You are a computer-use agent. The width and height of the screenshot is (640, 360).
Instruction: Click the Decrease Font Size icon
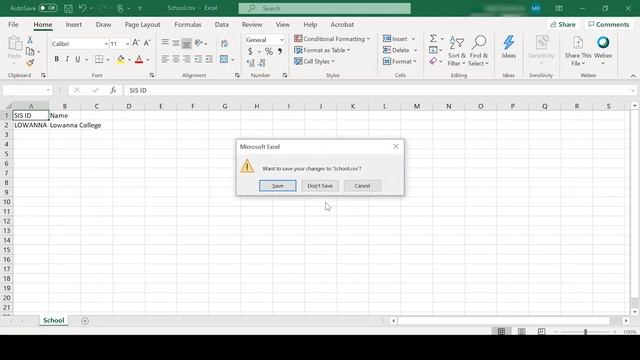[x=147, y=43]
